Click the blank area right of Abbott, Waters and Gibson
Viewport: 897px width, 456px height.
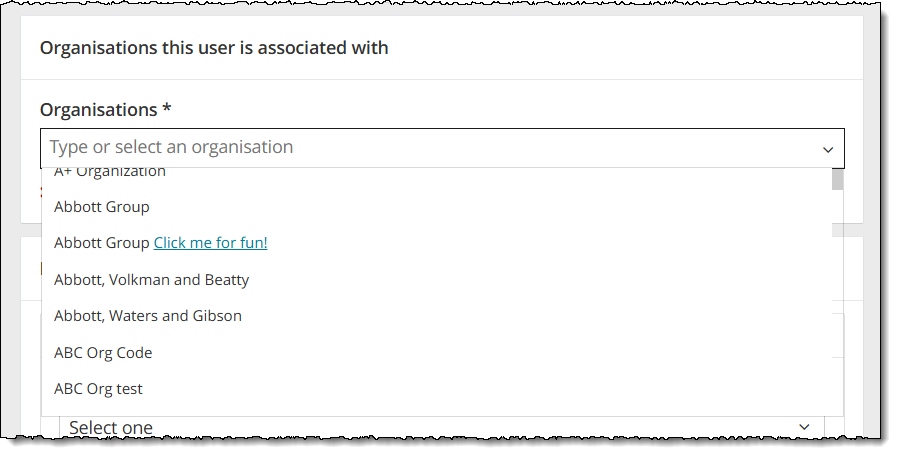click(530, 316)
